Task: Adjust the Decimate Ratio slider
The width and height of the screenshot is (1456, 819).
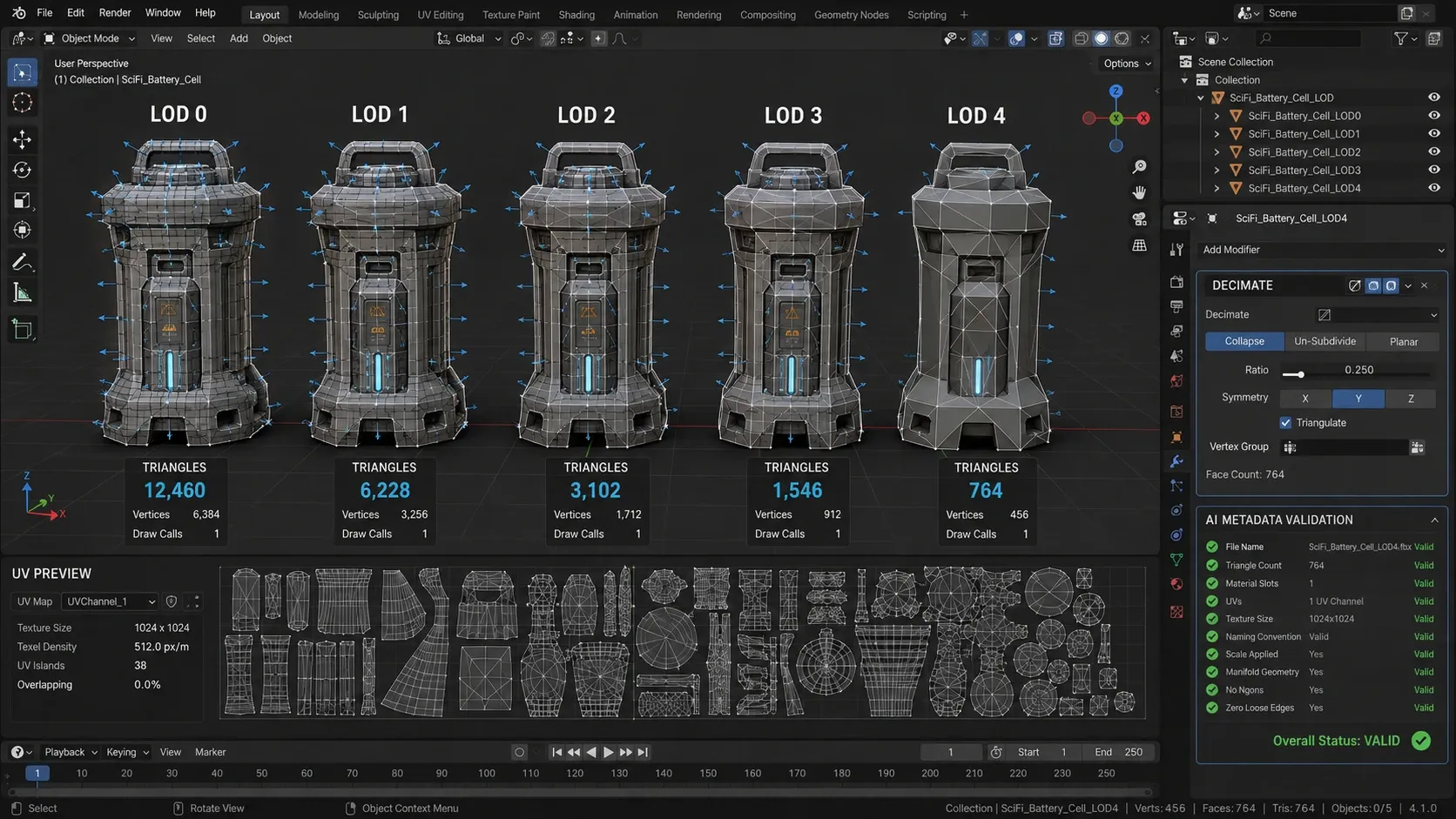Action: click(1358, 371)
